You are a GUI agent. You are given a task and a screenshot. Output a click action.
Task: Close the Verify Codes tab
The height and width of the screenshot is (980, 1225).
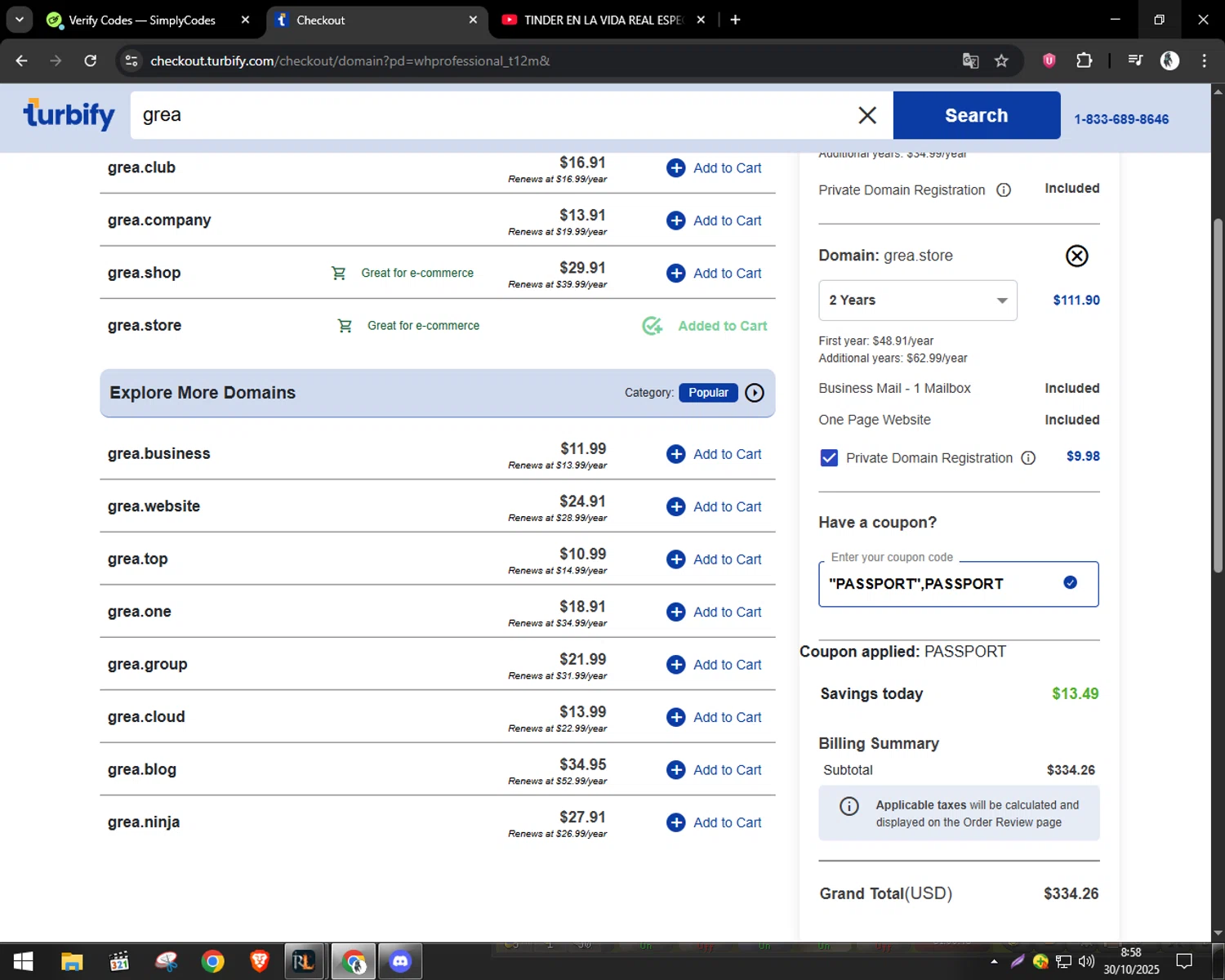[245, 20]
